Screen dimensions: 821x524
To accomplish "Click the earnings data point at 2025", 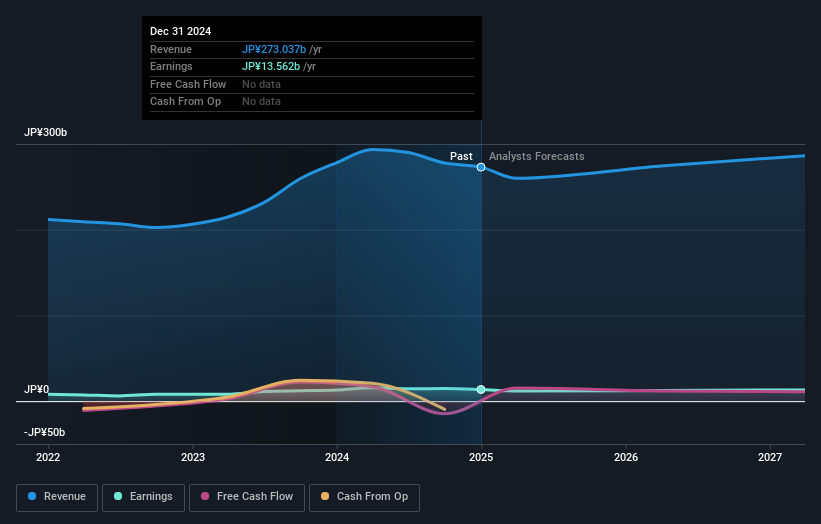I will pyautogui.click(x=481, y=389).
